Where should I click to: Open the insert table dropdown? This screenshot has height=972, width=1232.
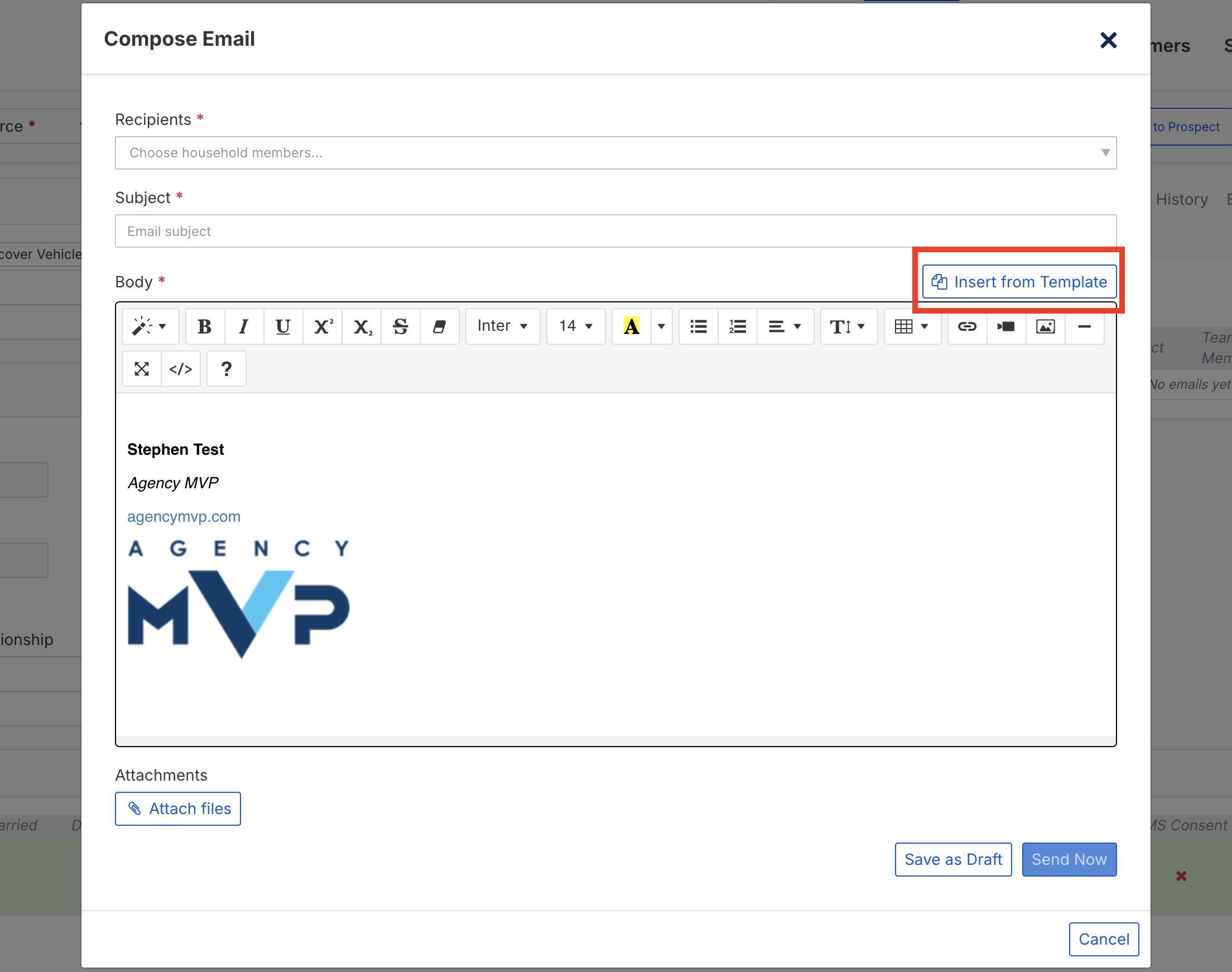point(912,326)
